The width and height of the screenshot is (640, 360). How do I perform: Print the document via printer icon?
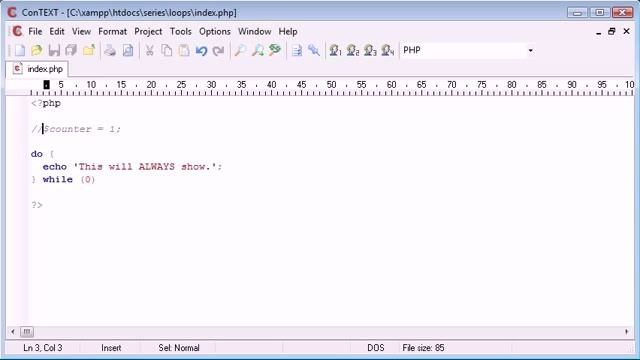click(110, 51)
